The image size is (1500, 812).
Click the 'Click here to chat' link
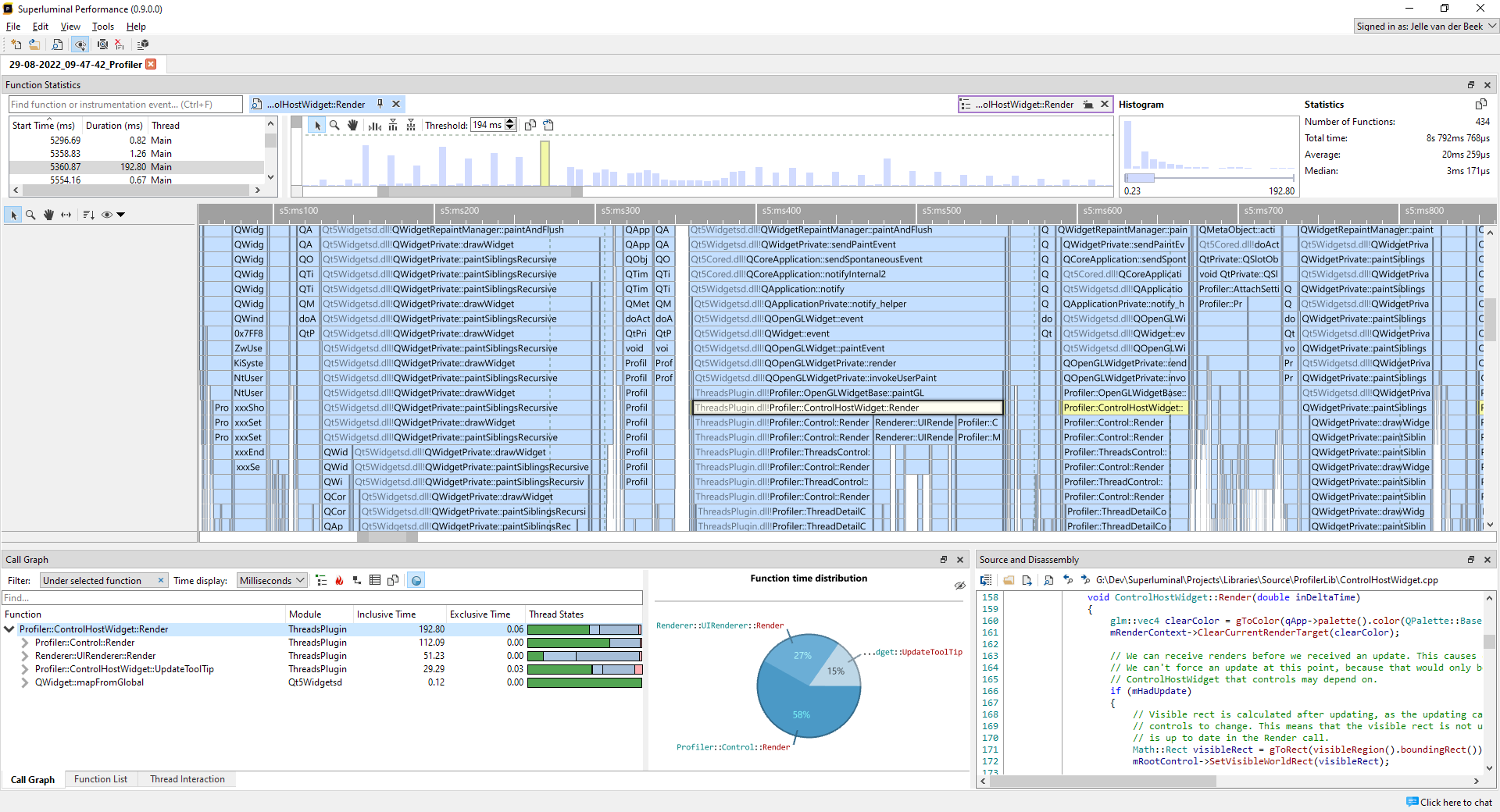[x=1455, y=802]
